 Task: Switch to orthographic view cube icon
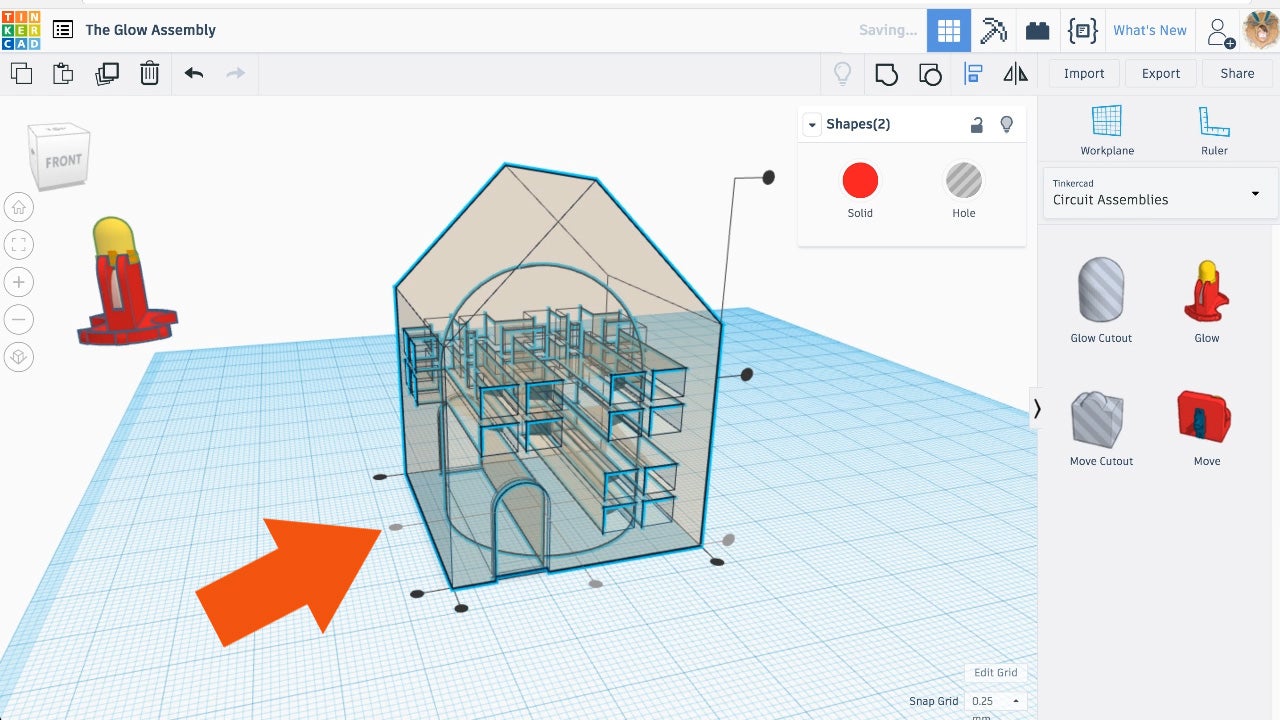click(19, 357)
